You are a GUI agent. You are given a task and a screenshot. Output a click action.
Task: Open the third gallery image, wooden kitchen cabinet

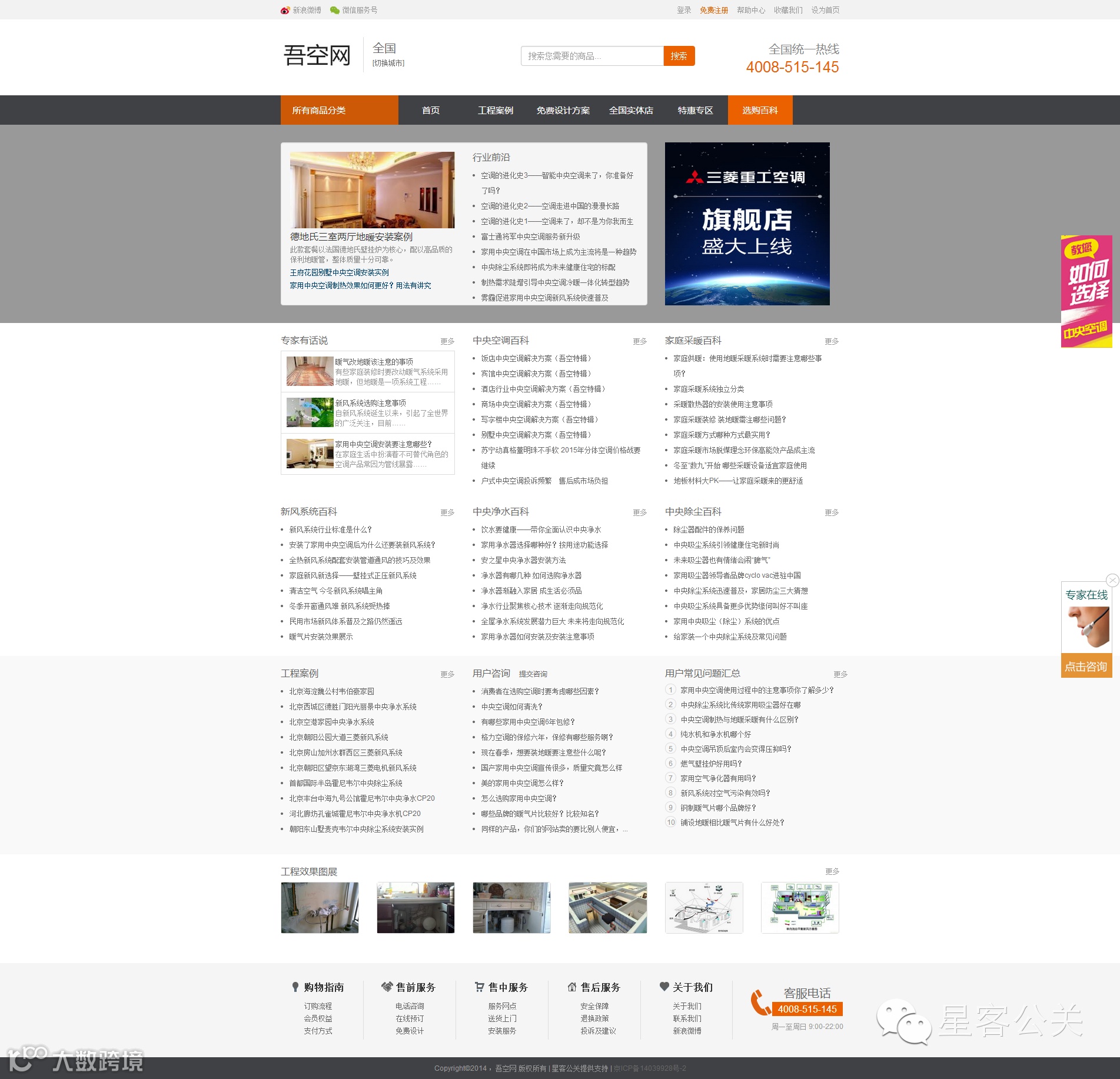(x=511, y=907)
